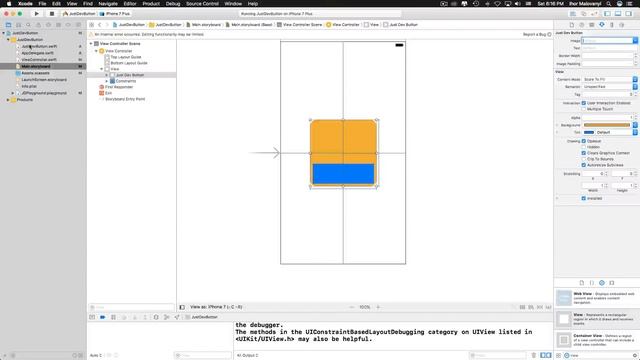The height and width of the screenshot is (360, 640).
Task: Select Assets.xcassets in project navigator
Action: (36, 73)
